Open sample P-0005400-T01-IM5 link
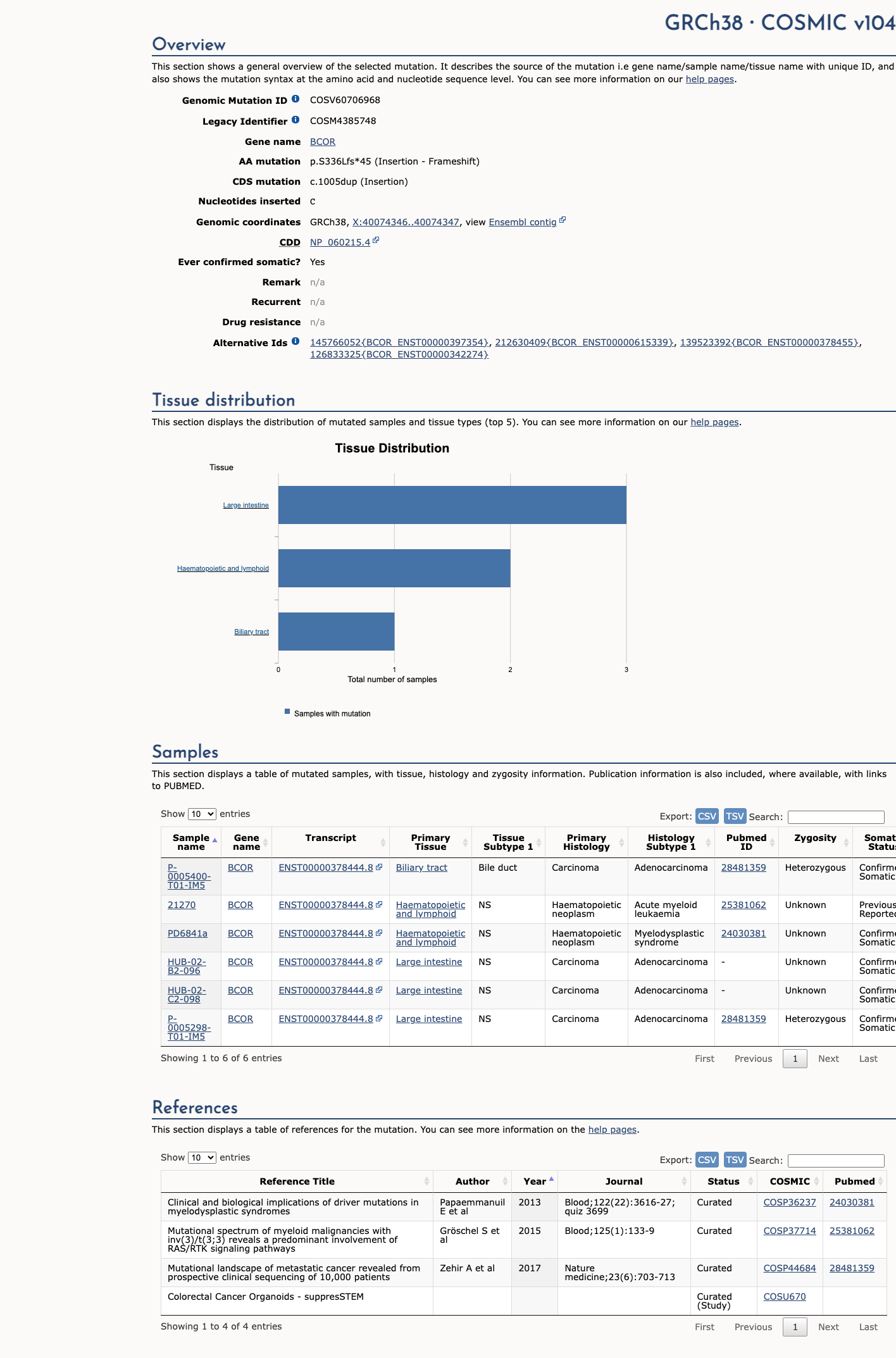The width and height of the screenshot is (896, 1358). [189, 876]
